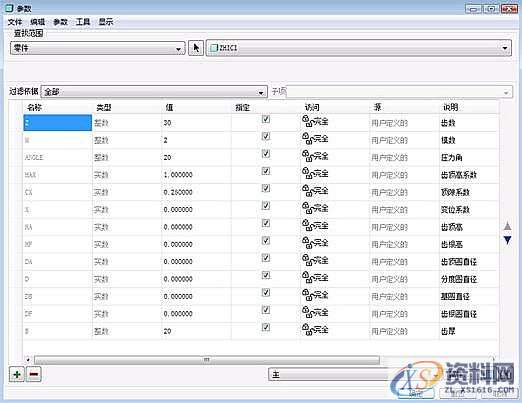522x403 pixels.
Task: Click the 名称 column header
Action: click(x=57, y=107)
